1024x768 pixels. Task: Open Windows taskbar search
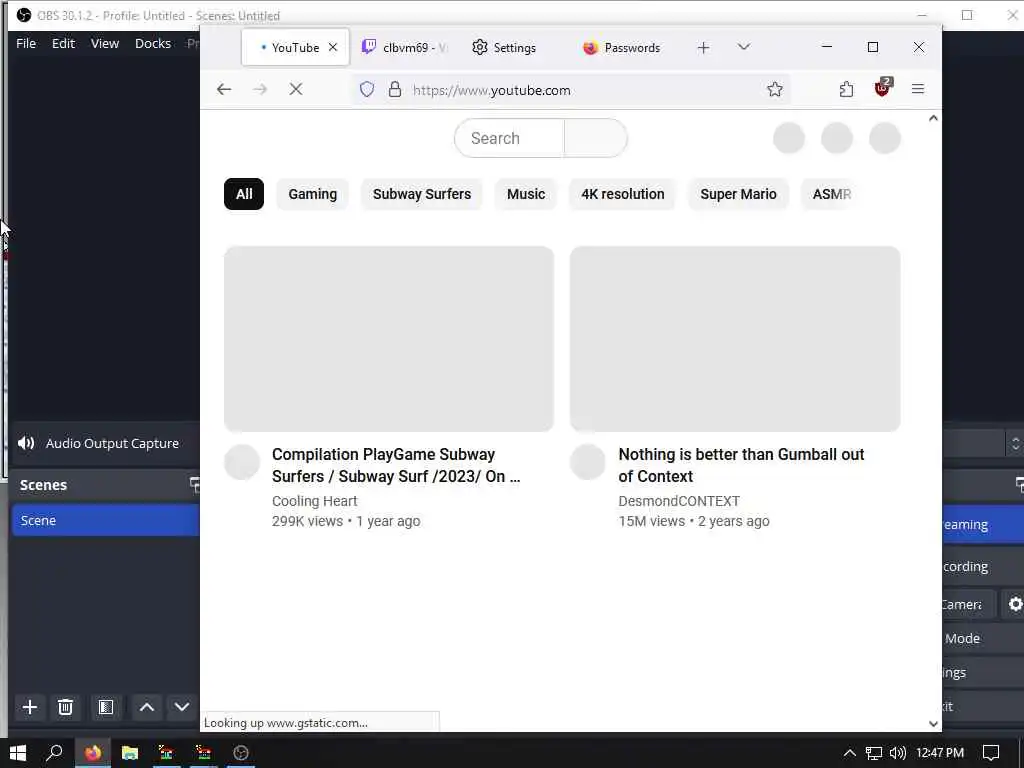click(x=54, y=753)
